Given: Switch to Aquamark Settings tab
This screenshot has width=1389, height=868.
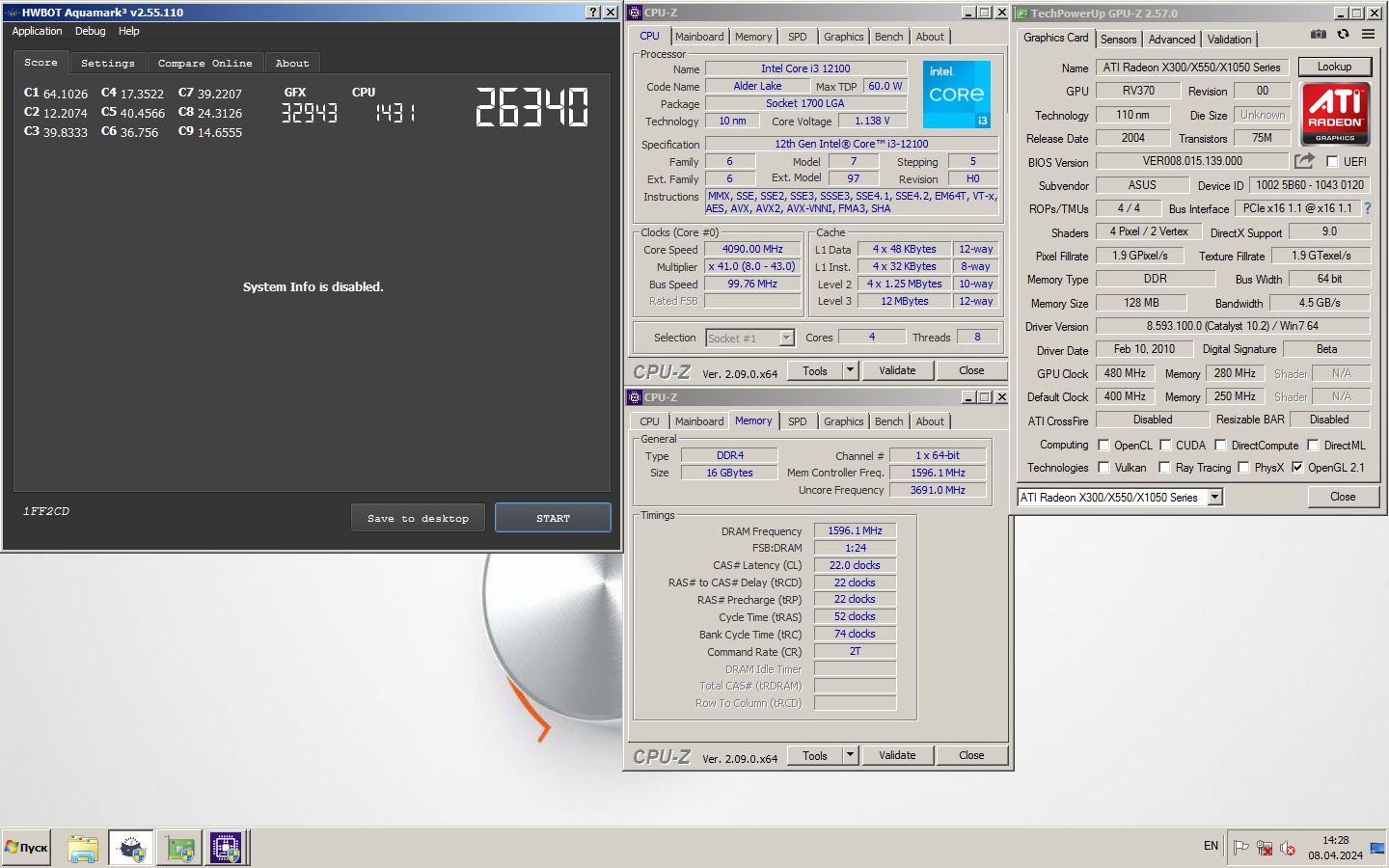Looking at the screenshot, I should [x=108, y=63].
